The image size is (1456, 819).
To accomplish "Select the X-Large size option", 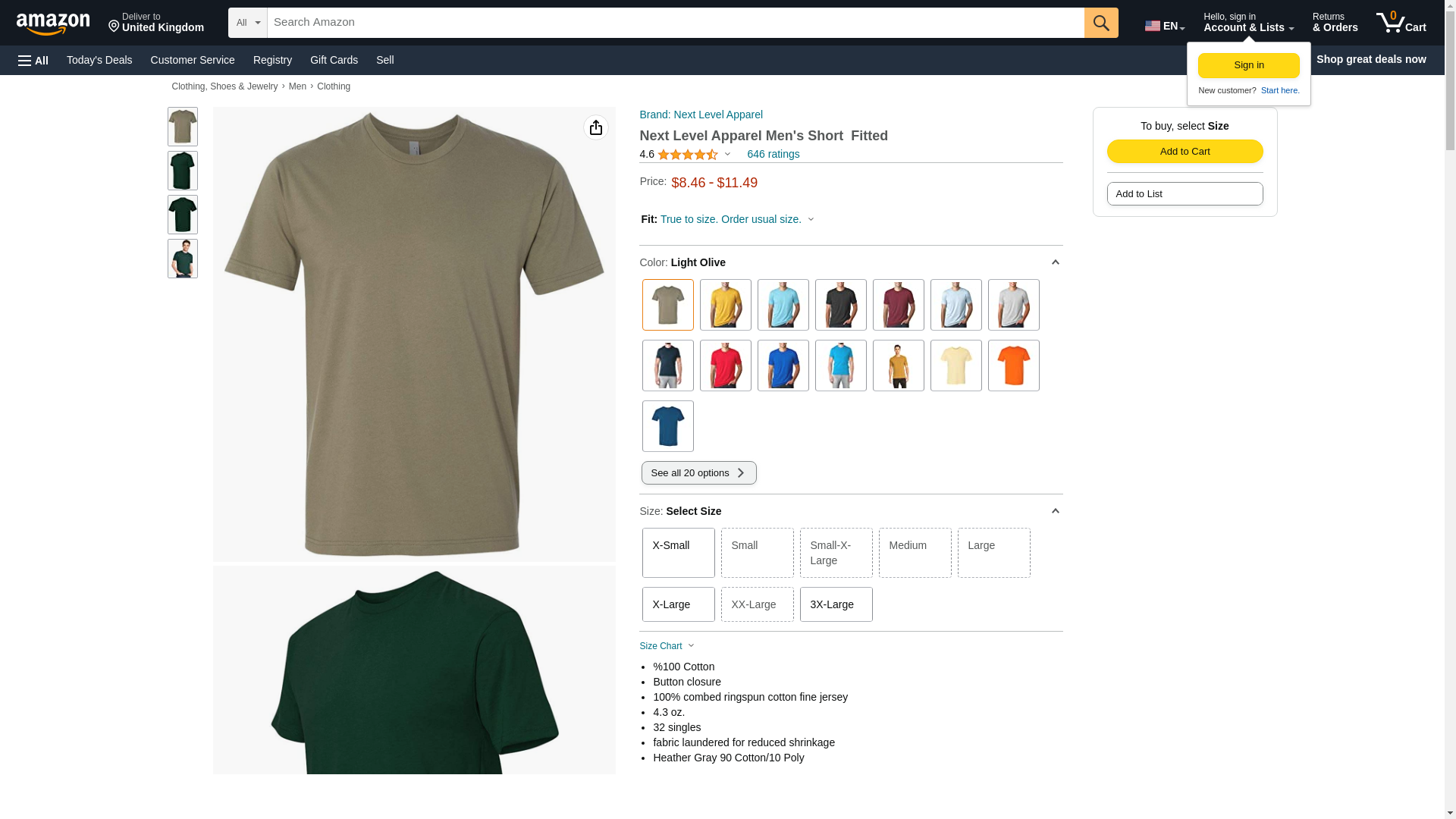I will [678, 604].
